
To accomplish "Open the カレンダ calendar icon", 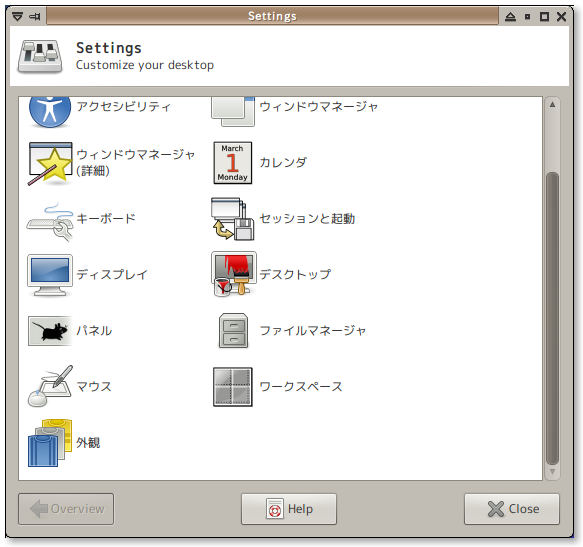I will pos(233,163).
